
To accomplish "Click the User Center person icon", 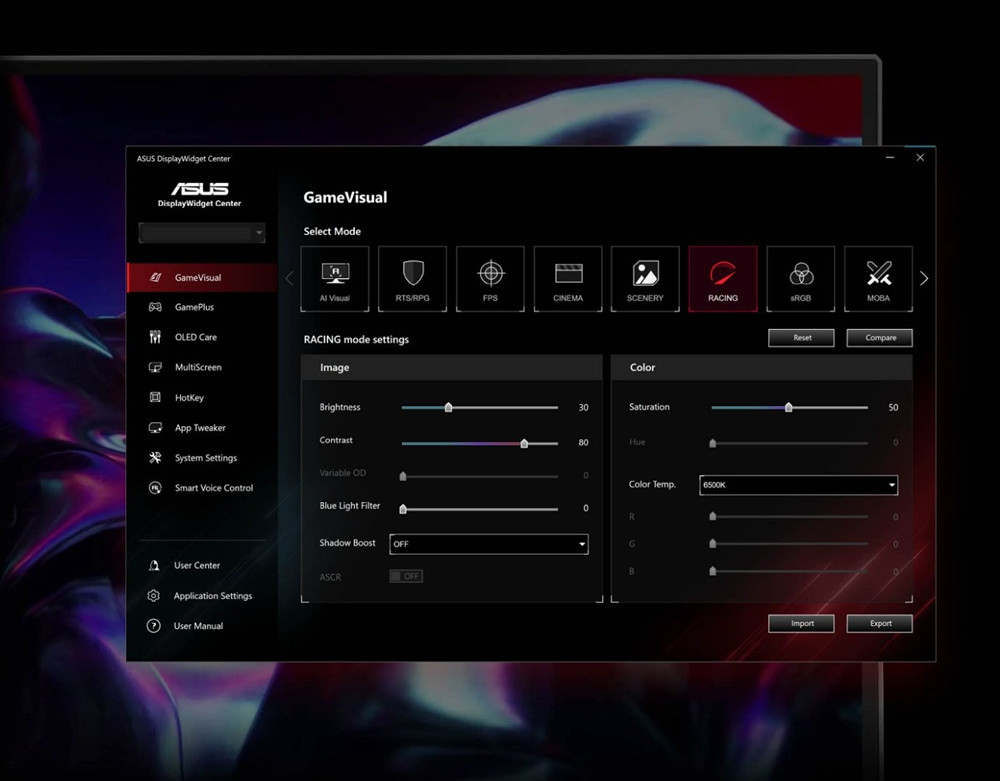I will click(x=154, y=566).
